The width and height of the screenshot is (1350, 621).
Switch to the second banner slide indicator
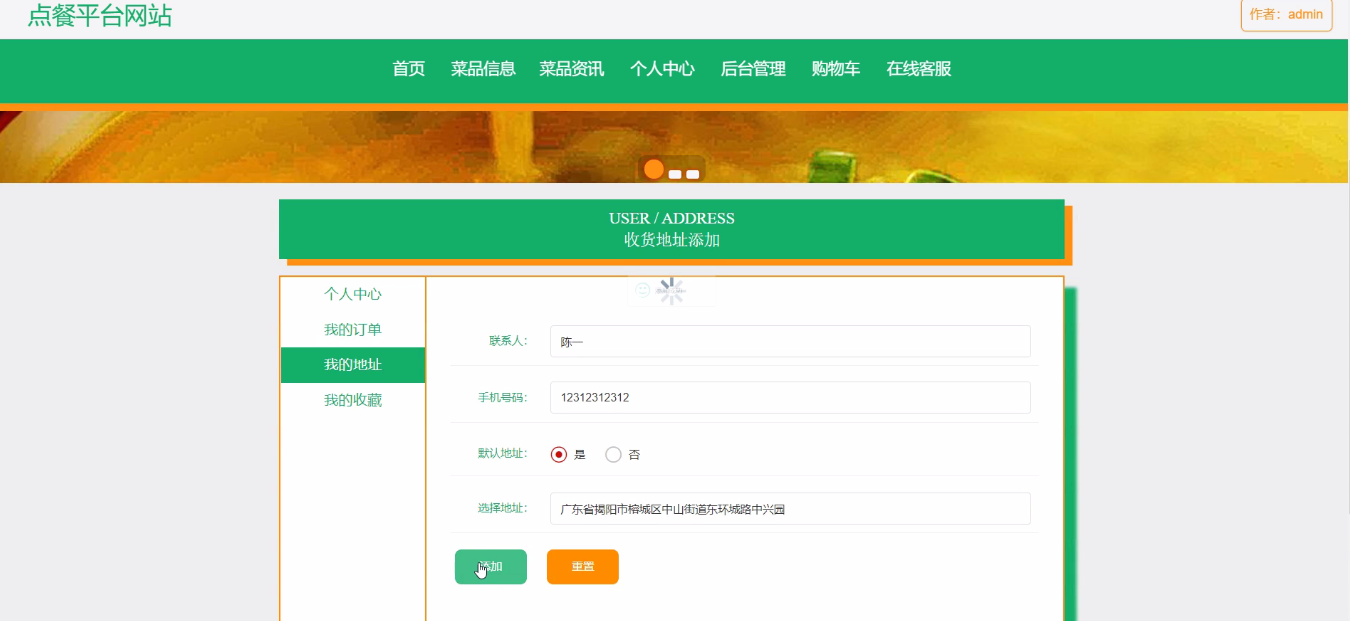tap(675, 175)
